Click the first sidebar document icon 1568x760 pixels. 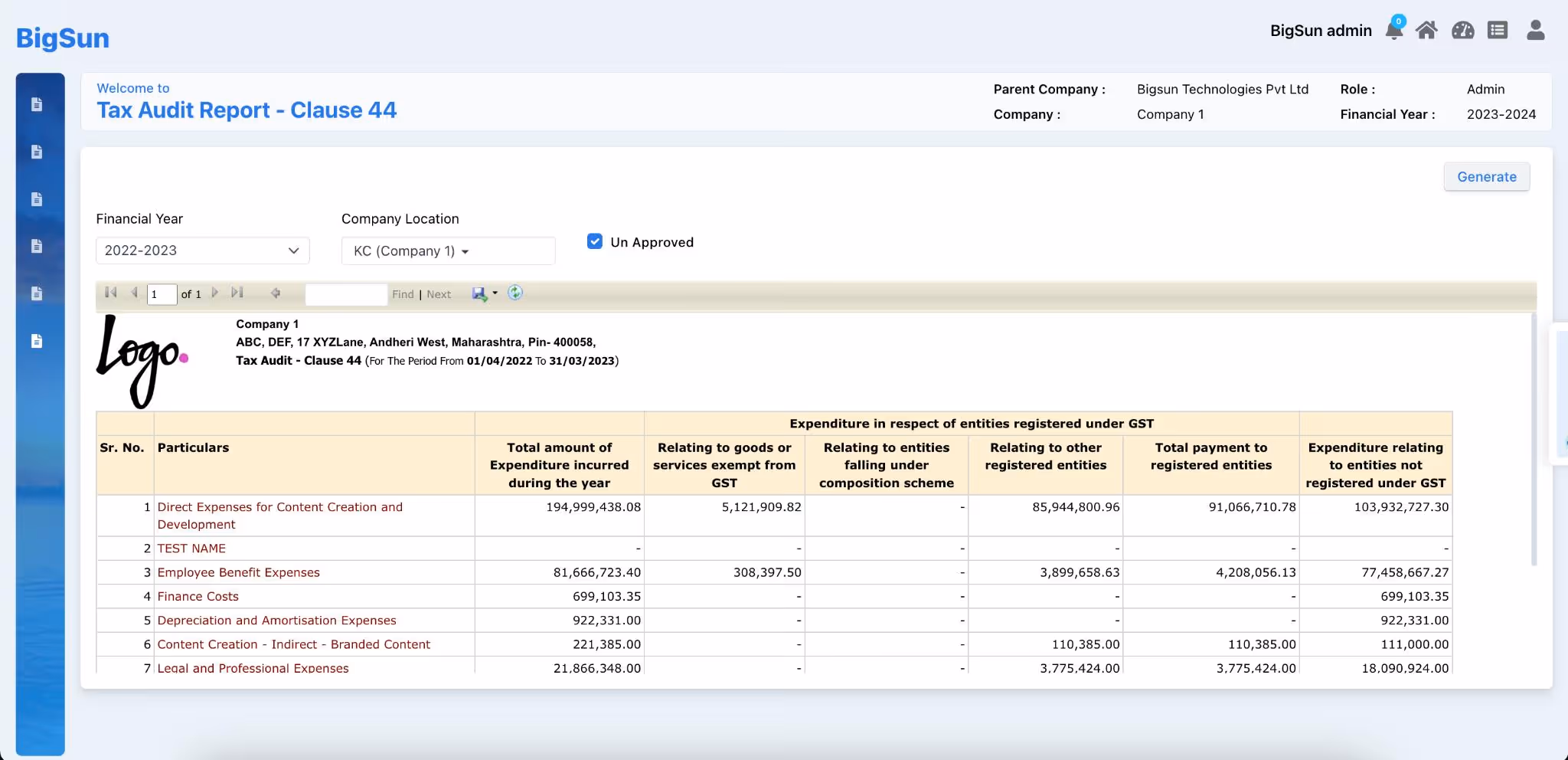37,104
